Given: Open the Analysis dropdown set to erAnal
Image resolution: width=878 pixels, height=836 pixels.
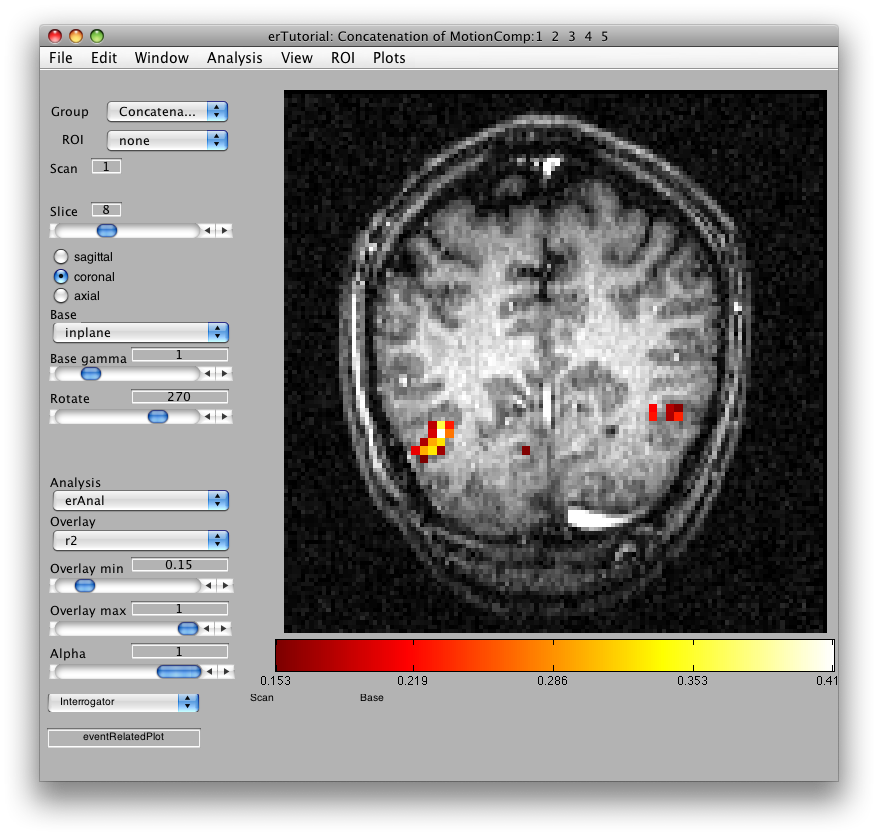Looking at the screenshot, I should [x=141, y=501].
